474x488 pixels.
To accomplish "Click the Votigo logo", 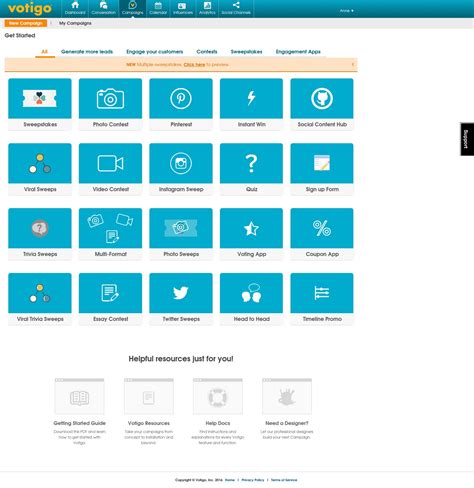I will (x=30, y=8).
